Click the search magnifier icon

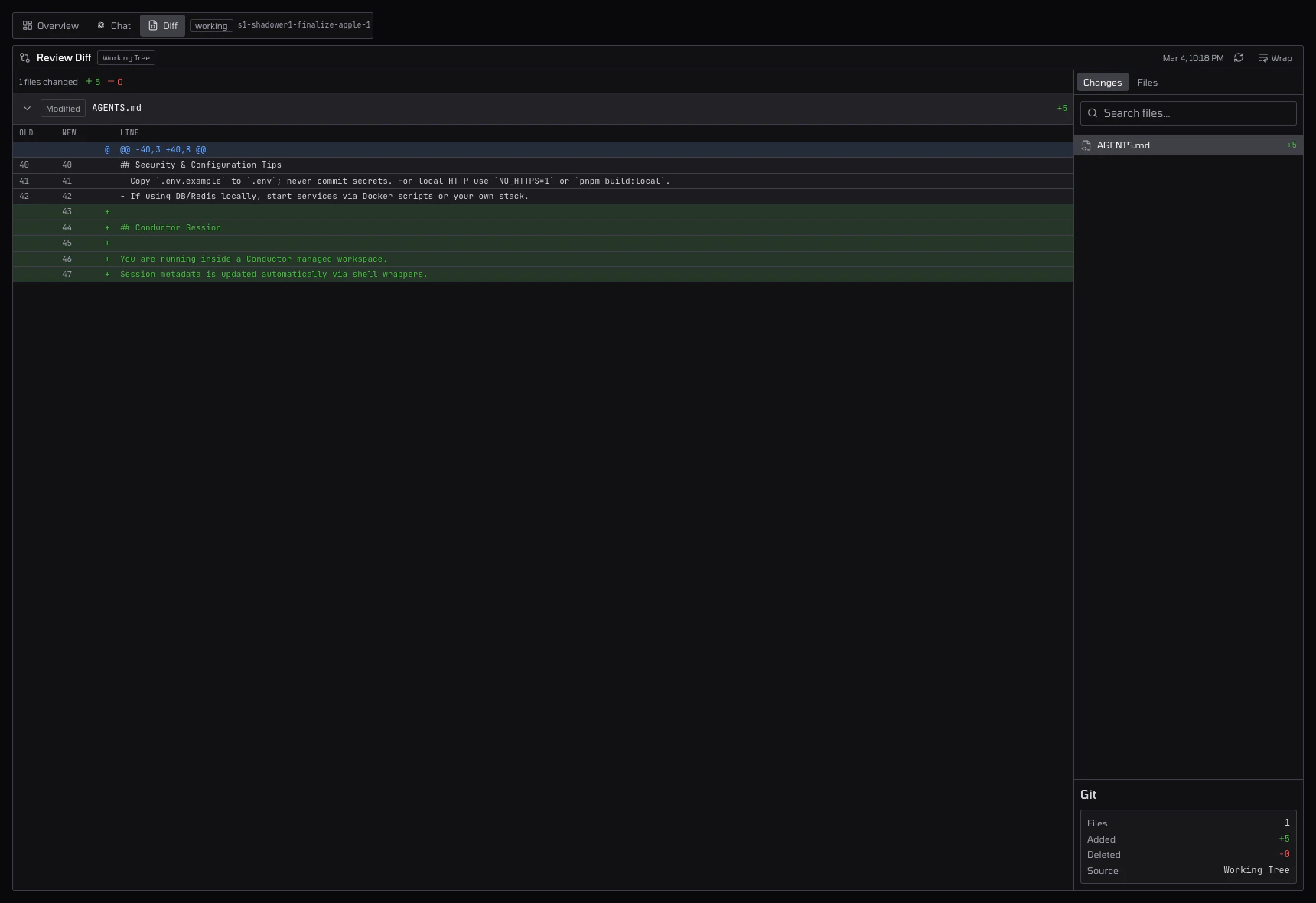(1093, 113)
